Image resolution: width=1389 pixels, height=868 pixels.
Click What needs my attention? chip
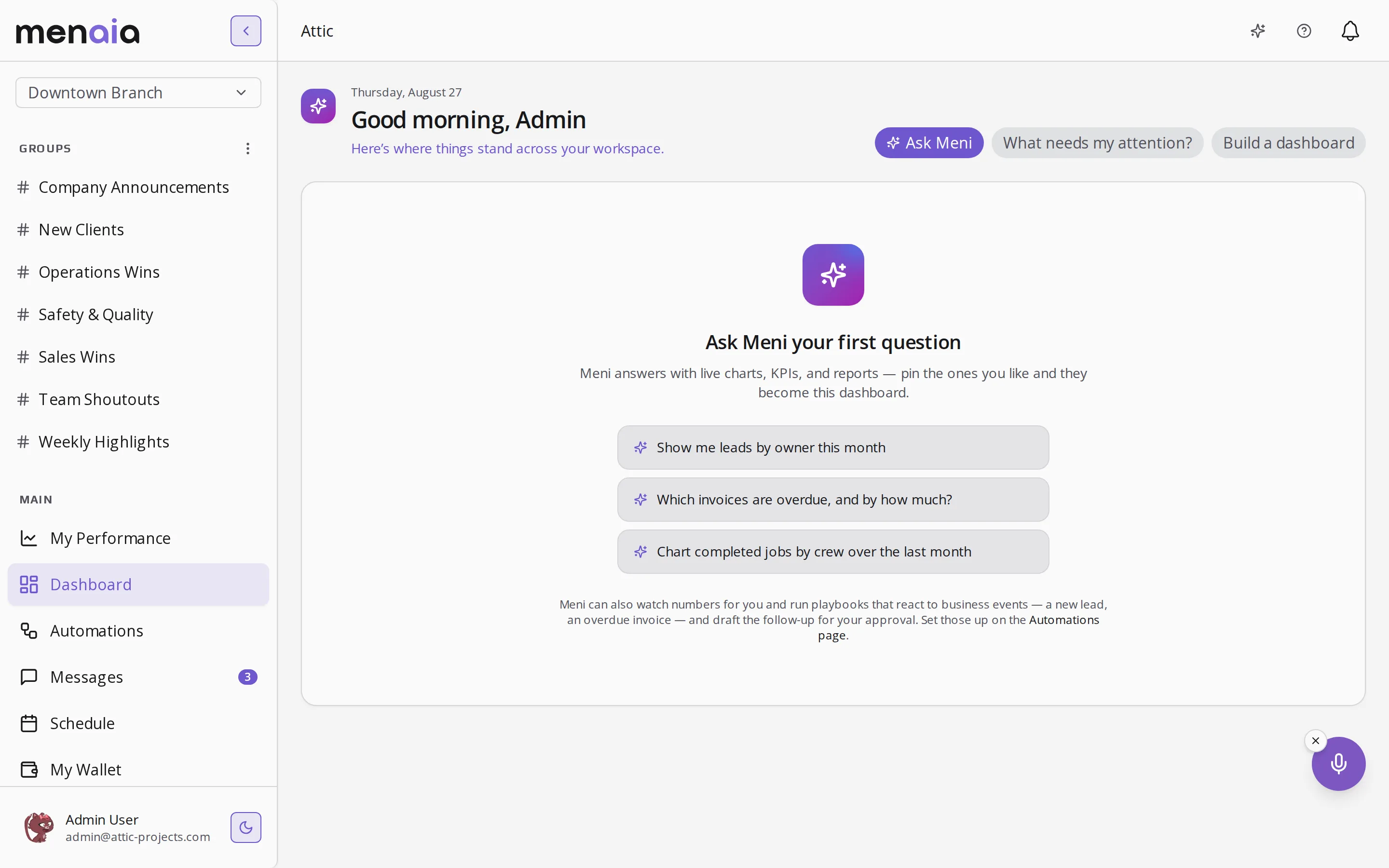tap(1097, 143)
